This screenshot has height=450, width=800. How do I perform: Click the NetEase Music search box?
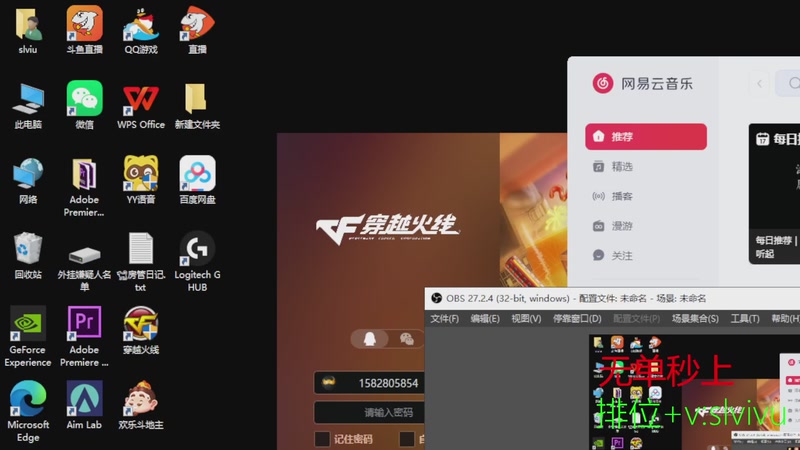pos(788,83)
